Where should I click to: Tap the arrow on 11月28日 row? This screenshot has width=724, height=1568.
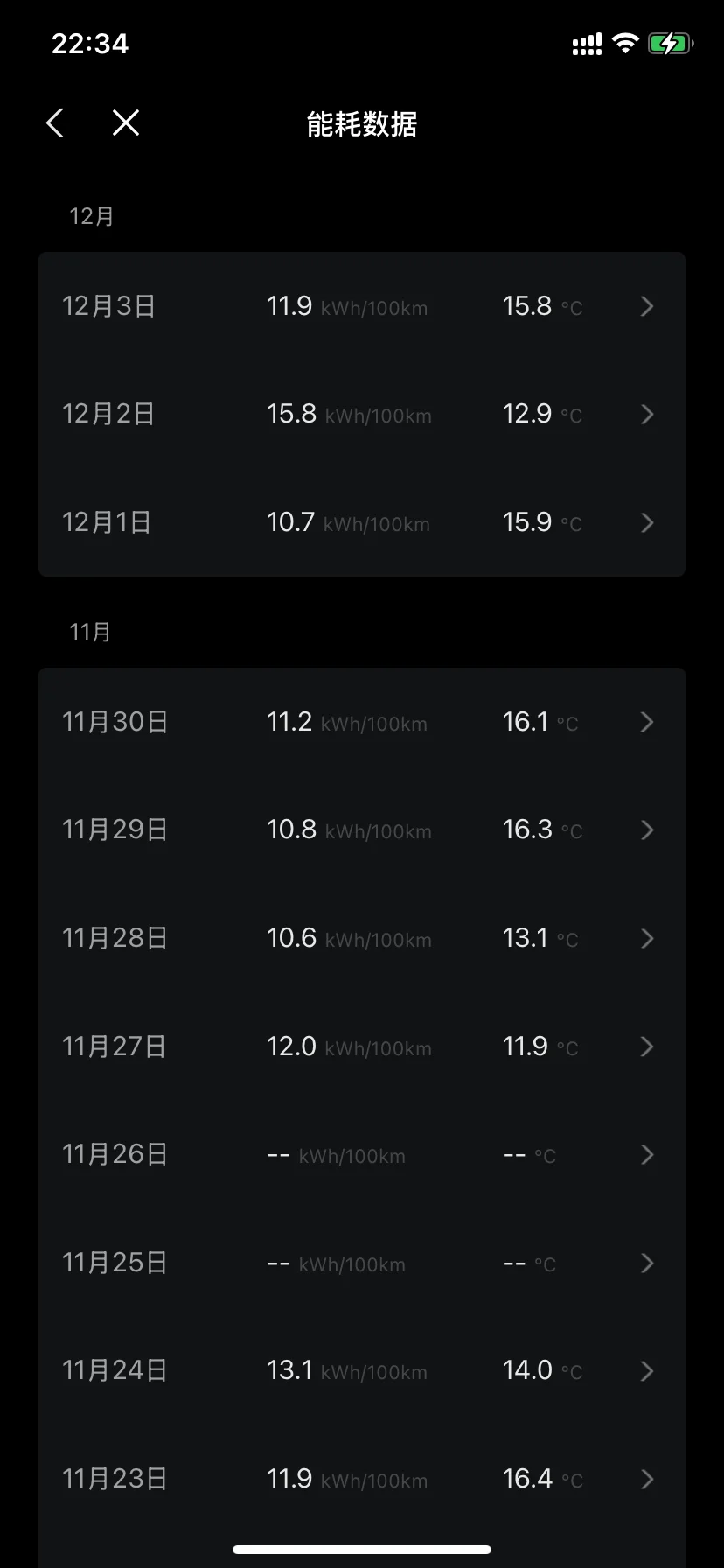pyautogui.click(x=647, y=938)
